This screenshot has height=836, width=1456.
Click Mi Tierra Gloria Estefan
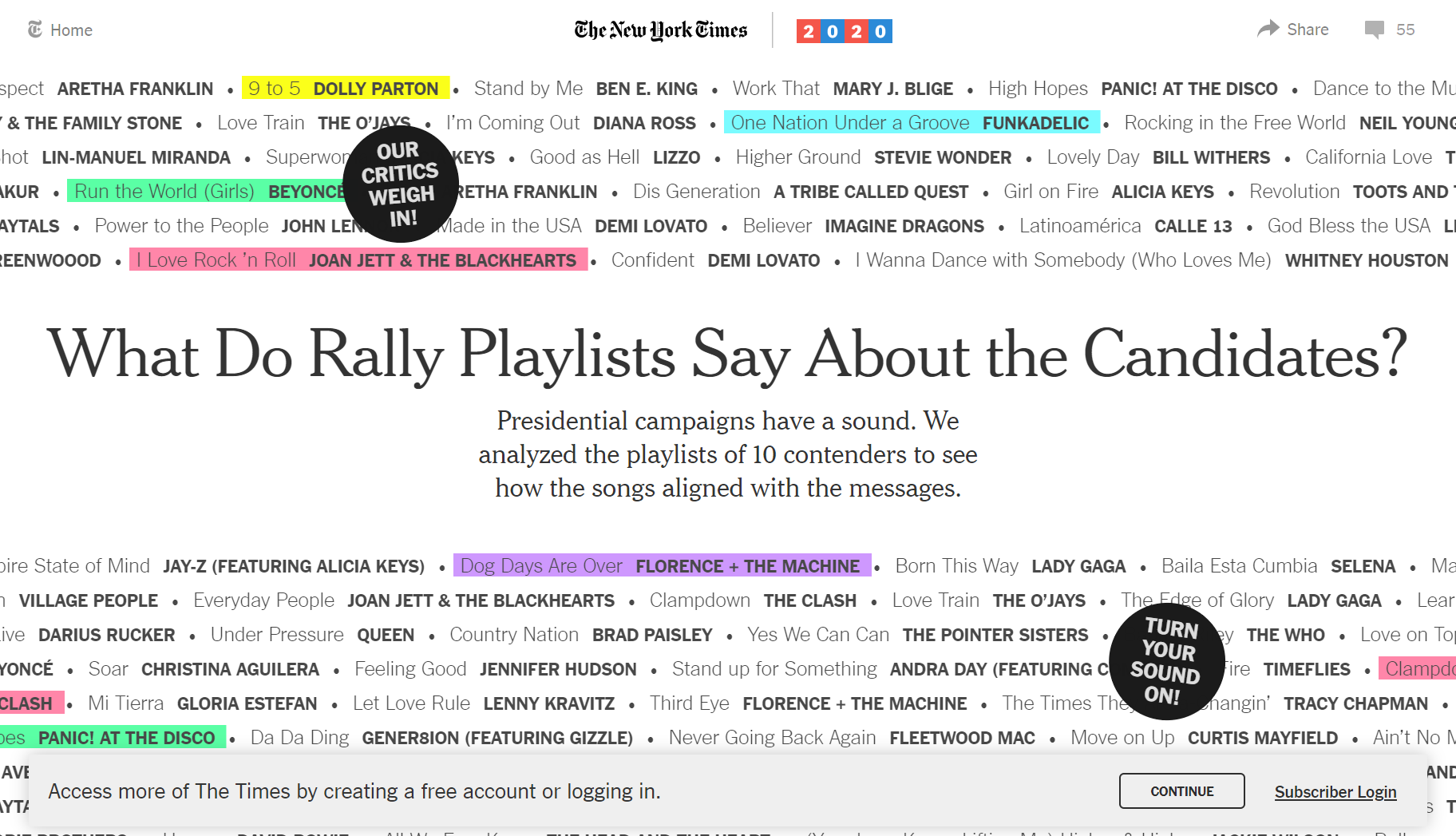[x=203, y=703]
